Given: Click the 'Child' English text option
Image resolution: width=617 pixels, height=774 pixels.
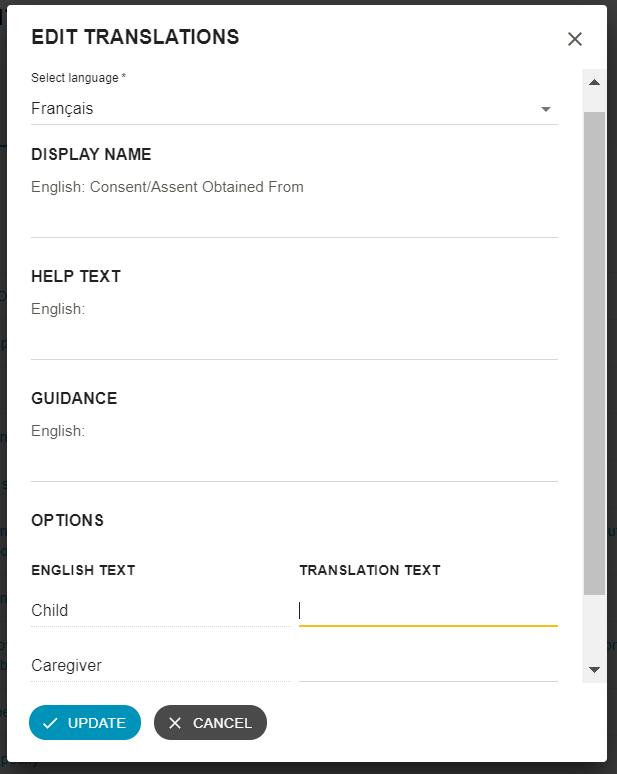Looking at the screenshot, I should (49, 611).
